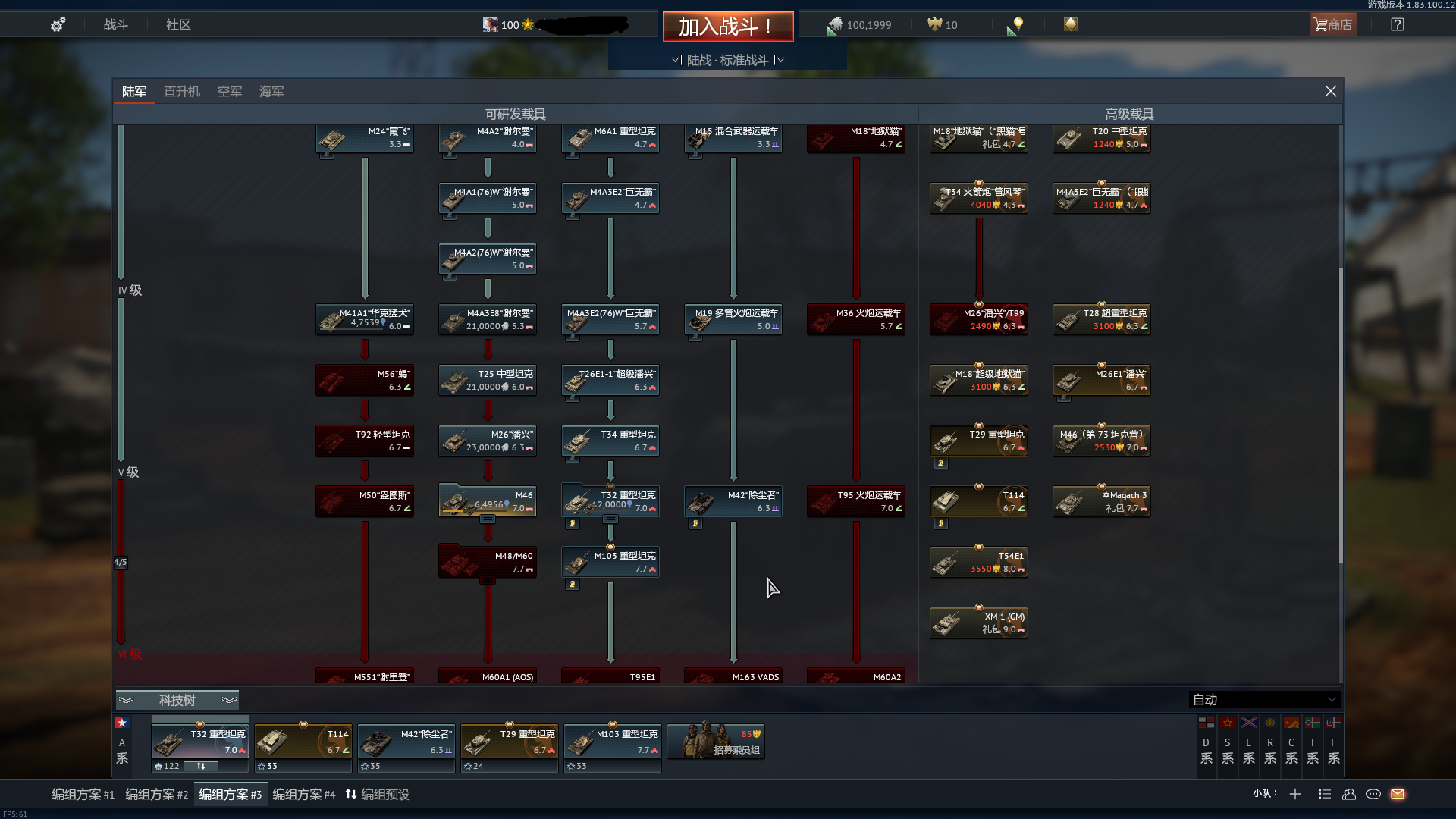Screen dimensions: 1456x819
Task: Collapse the 科技树 panel
Action: click(x=177, y=700)
